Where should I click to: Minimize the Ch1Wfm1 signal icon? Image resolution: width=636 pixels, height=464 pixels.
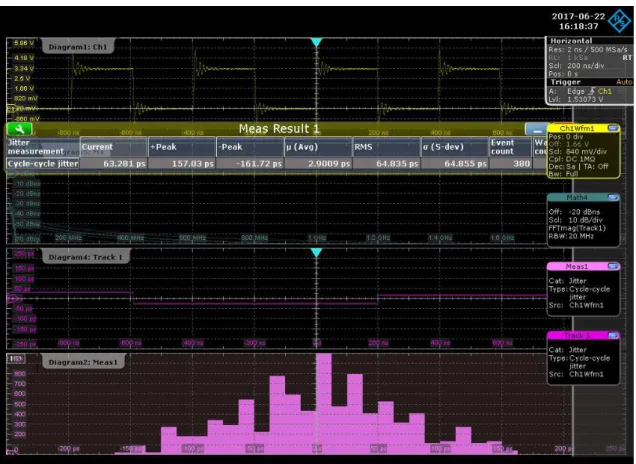(613, 129)
